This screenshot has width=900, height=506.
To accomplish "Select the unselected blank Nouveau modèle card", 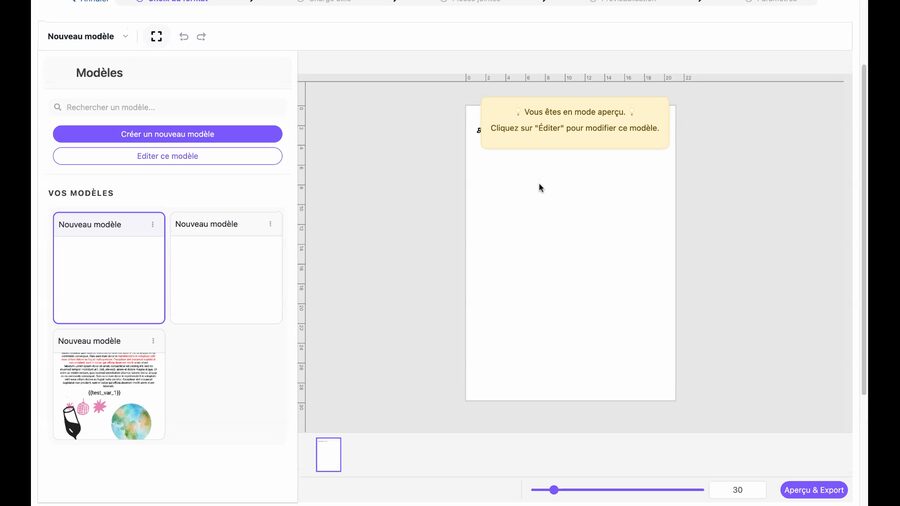I will tap(226, 268).
